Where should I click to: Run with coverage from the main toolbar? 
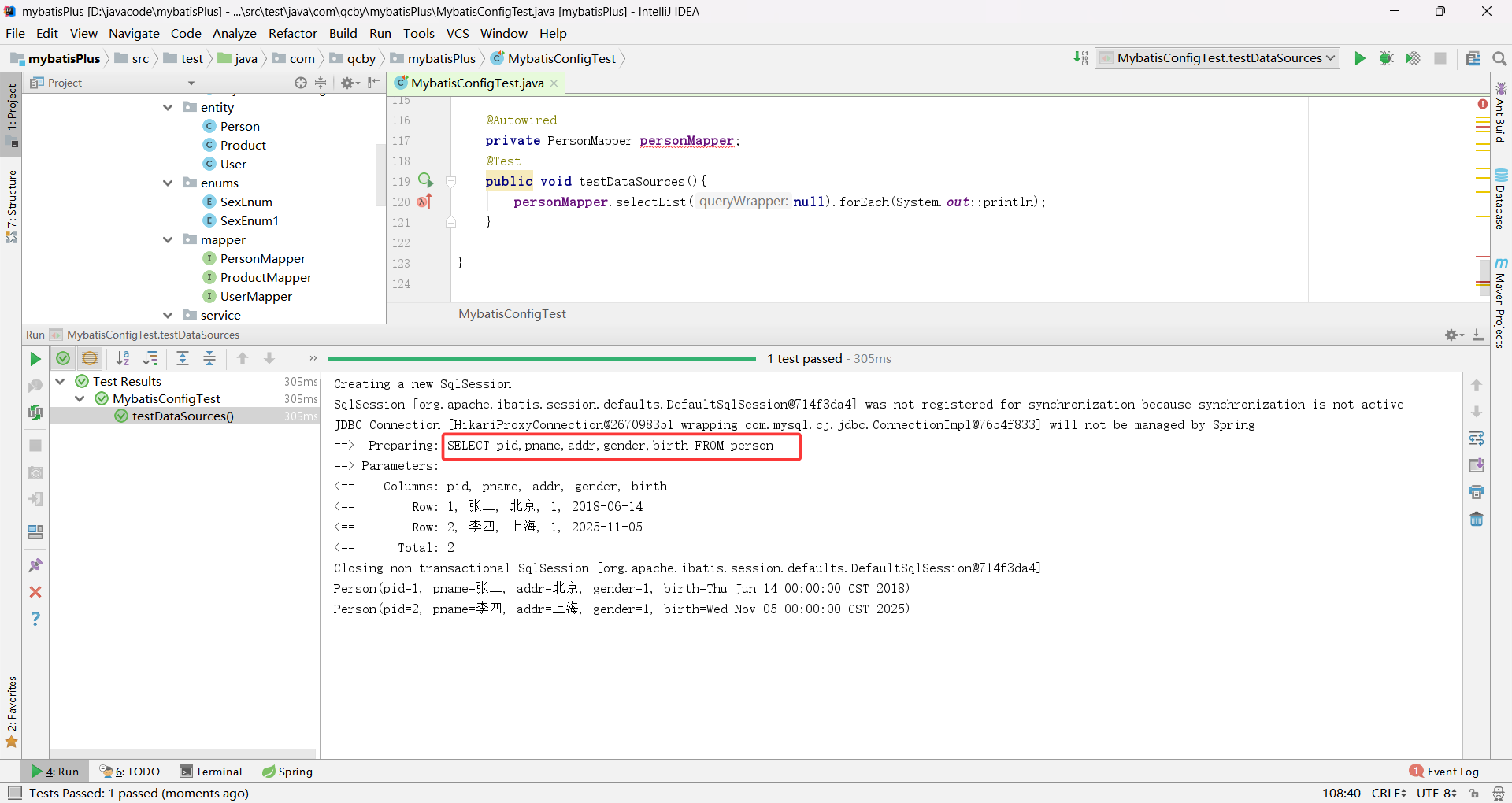tap(1413, 58)
